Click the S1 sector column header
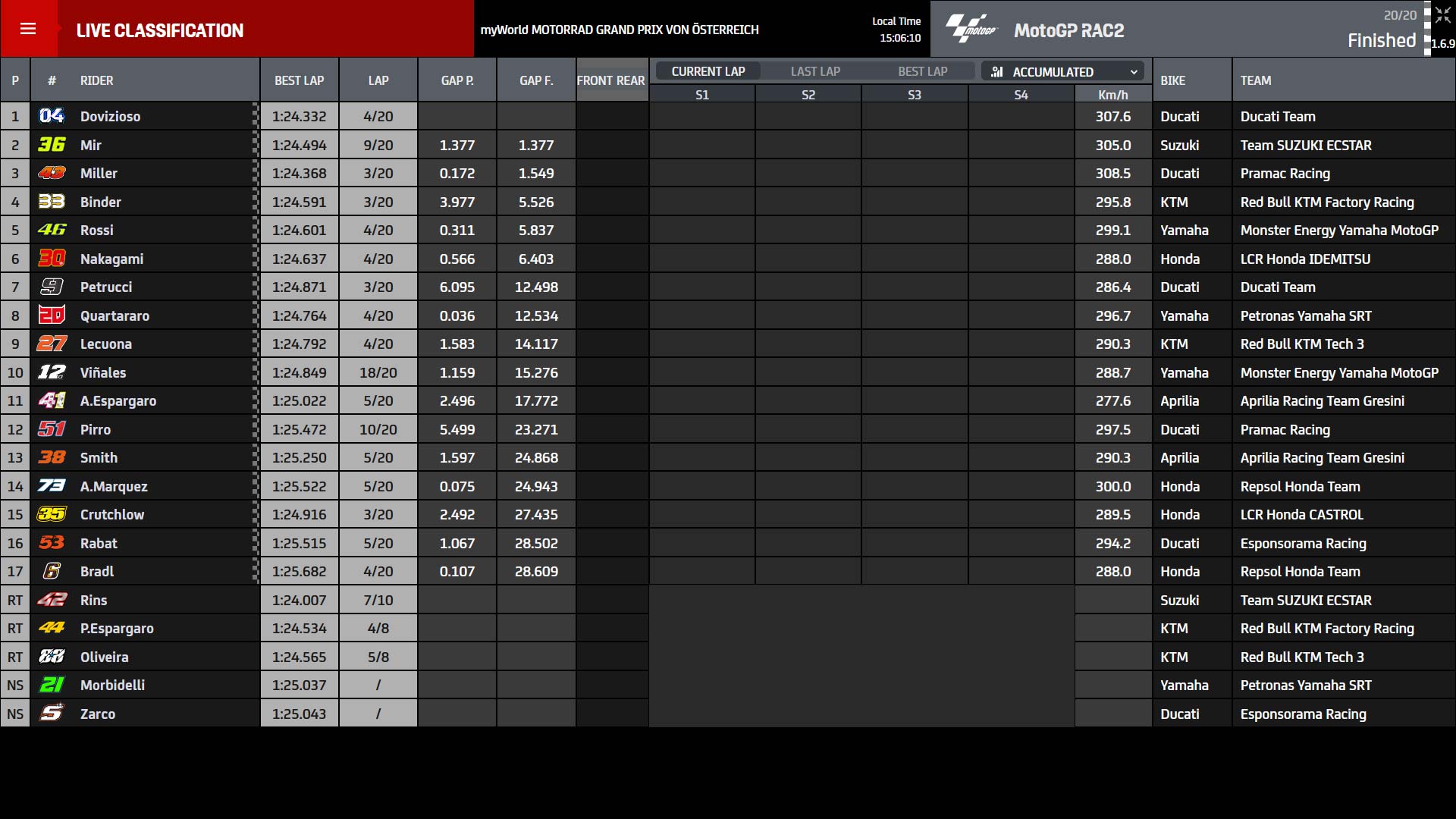 pos(702,95)
